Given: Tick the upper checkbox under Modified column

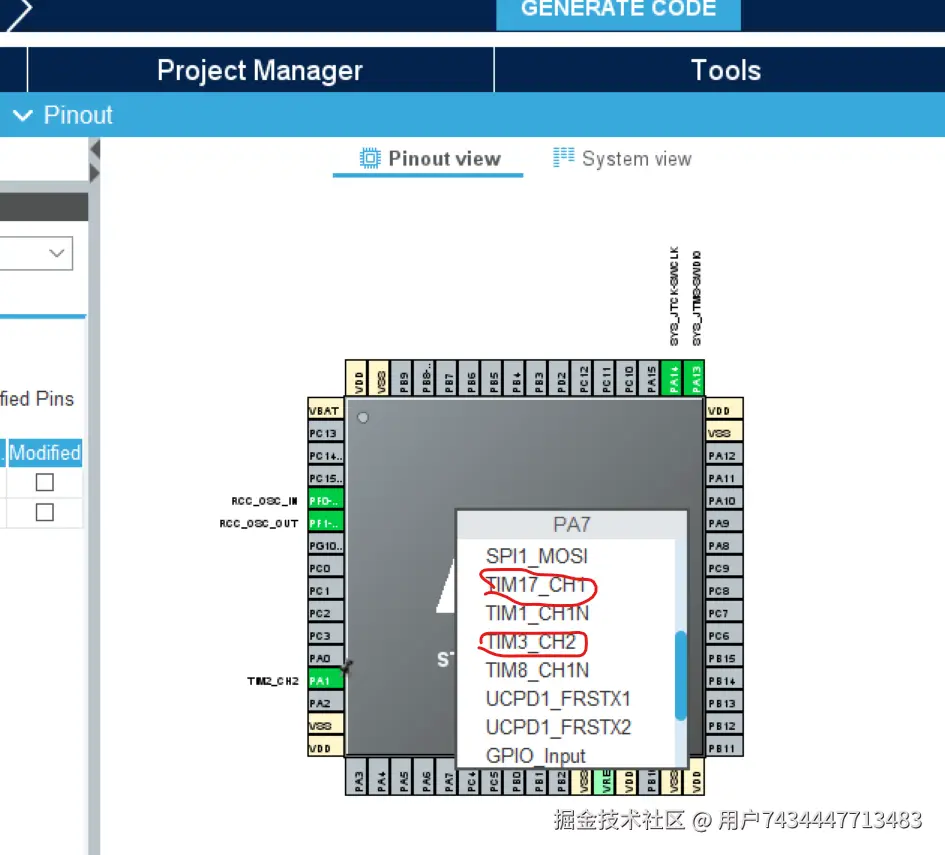Looking at the screenshot, I should tap(44, 482).
